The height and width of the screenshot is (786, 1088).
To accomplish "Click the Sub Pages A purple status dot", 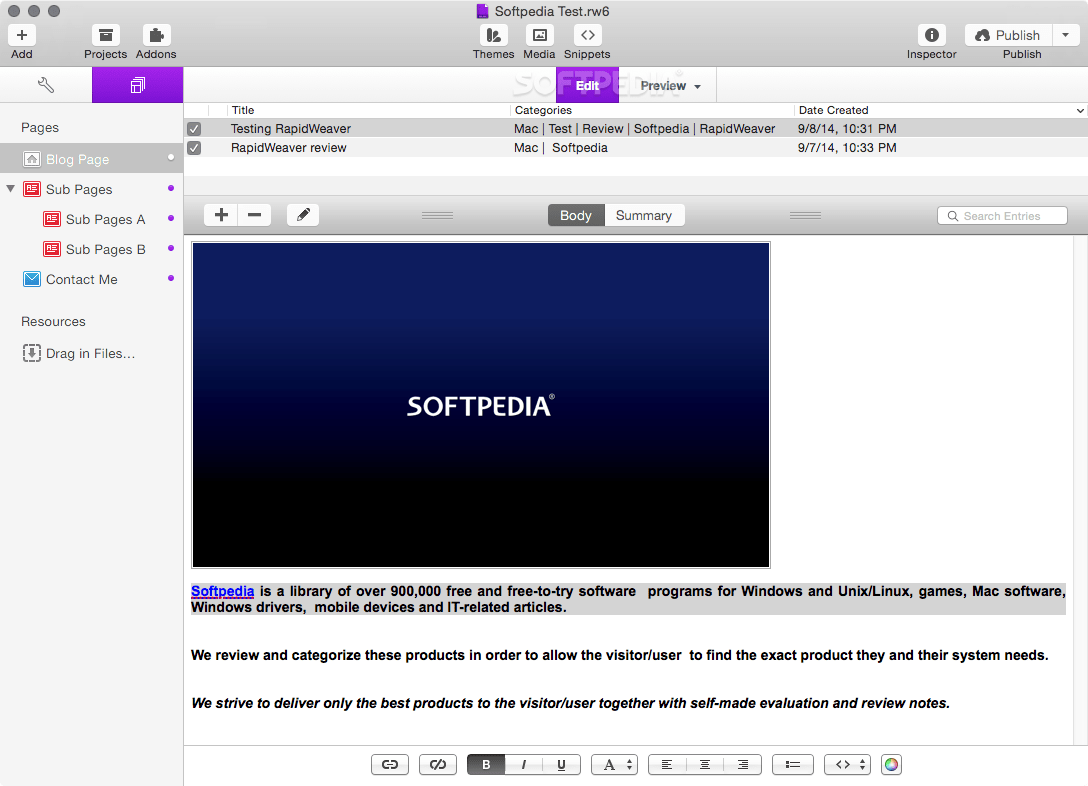I will [171, 218].
